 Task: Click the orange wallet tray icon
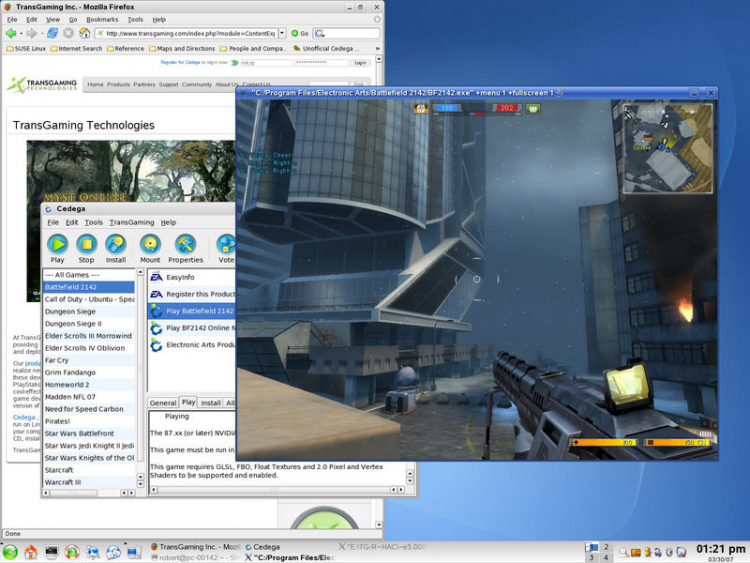[636, 552]
